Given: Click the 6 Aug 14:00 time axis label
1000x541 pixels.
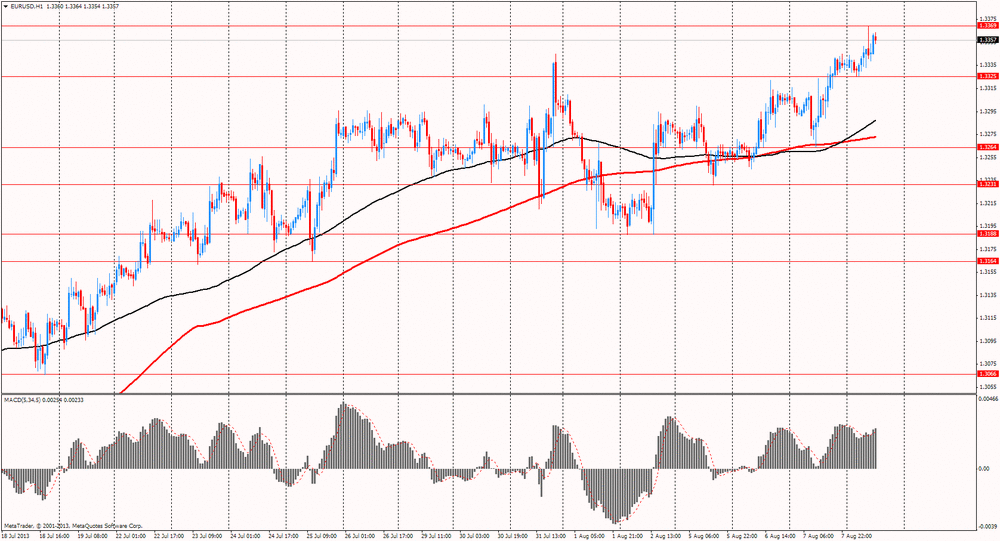Looking at the screenshot, I should 781,536.
